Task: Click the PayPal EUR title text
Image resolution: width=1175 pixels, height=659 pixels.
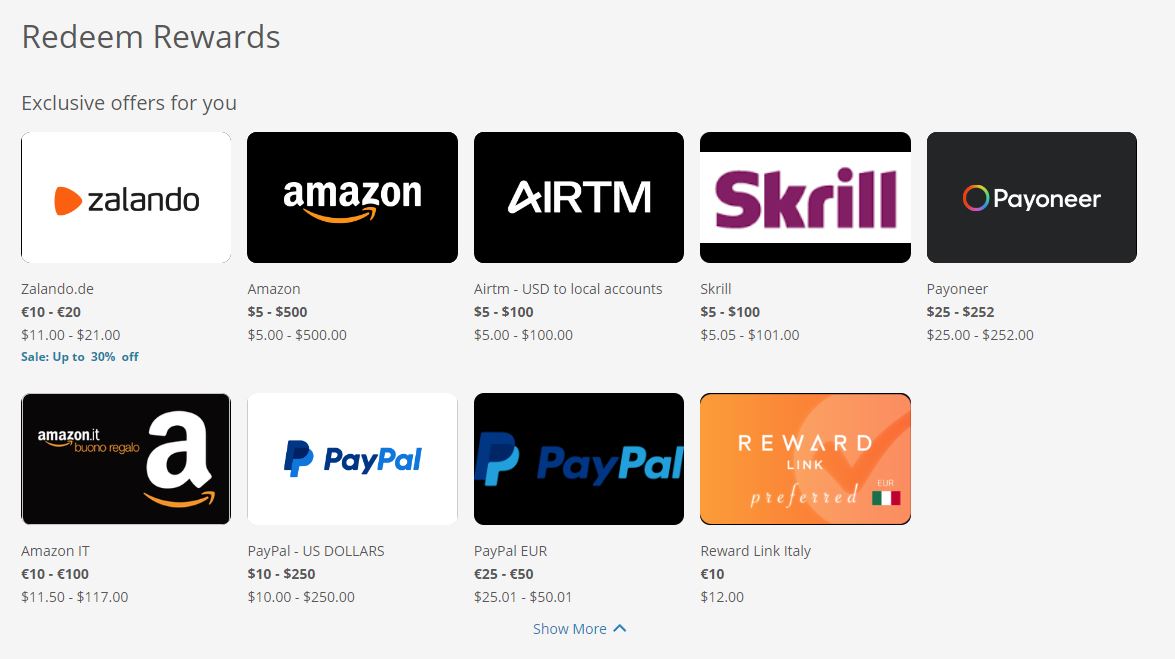Action: [x=510, y=551]
